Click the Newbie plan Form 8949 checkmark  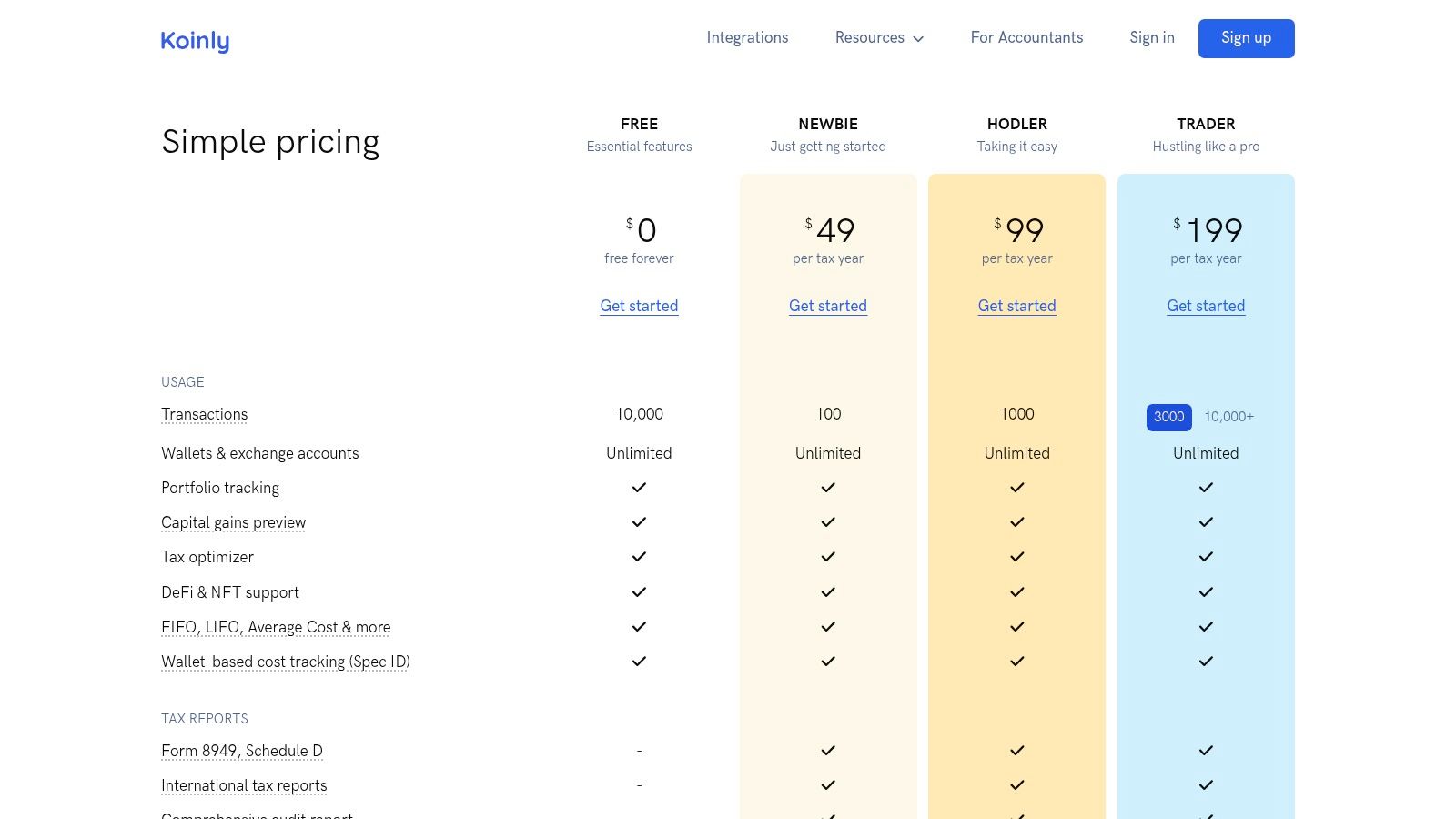828,751
